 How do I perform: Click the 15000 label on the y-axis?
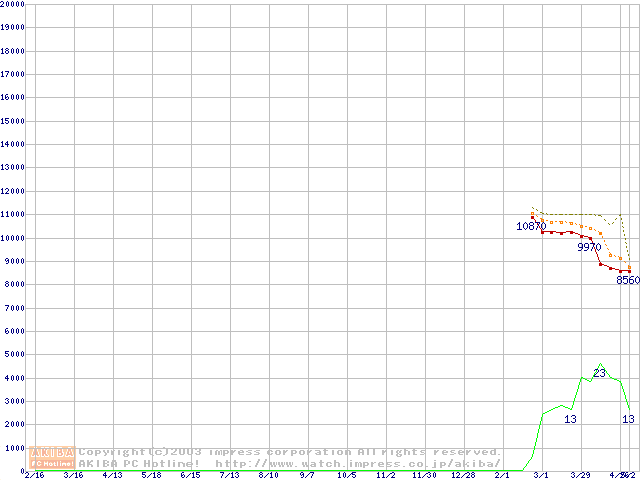(12, 121)
